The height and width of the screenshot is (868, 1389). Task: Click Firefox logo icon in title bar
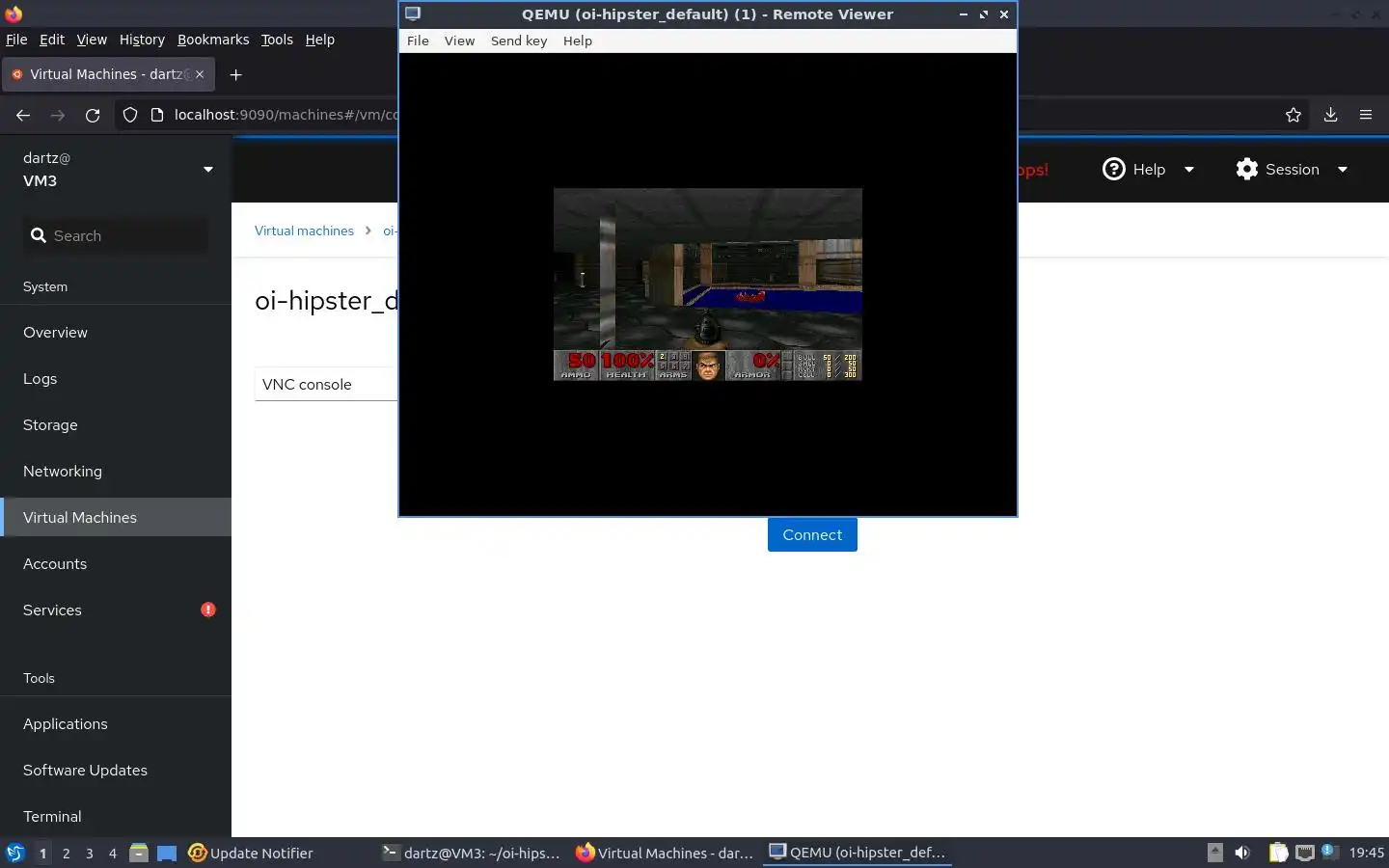point(14,14)
